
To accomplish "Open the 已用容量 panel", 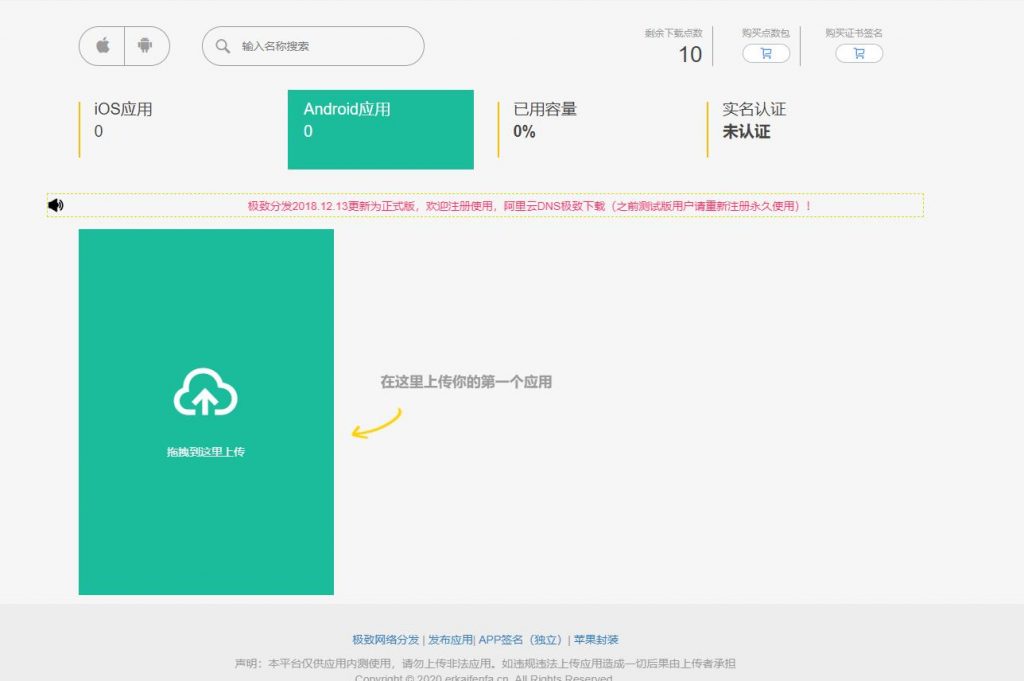I will [x=590, y=129].
